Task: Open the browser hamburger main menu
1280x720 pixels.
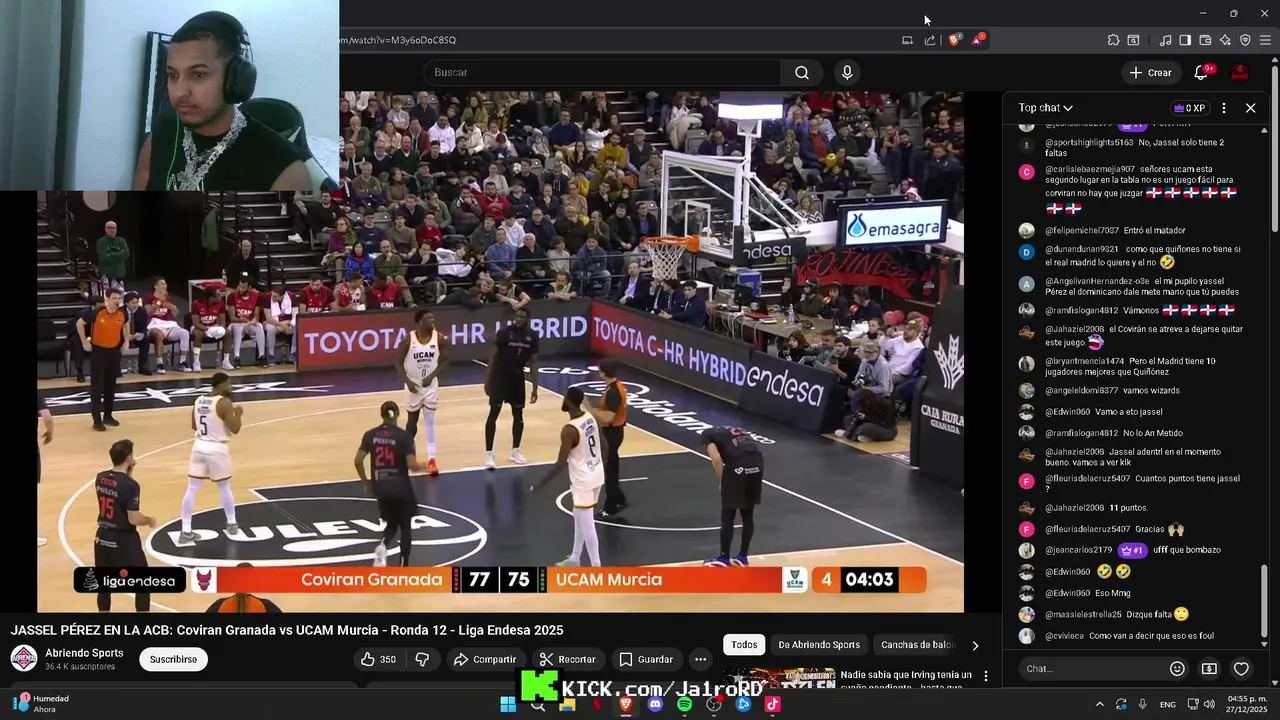Action: tap(1266, 40)
